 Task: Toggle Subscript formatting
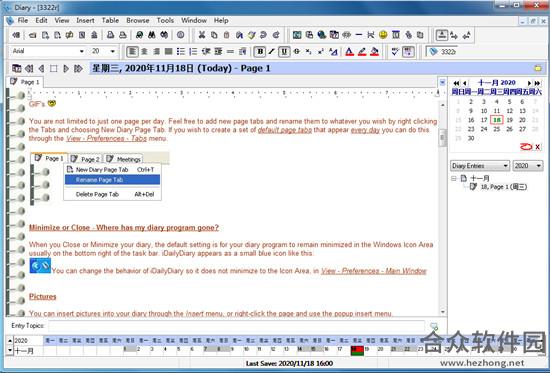(x=308, y=52)
